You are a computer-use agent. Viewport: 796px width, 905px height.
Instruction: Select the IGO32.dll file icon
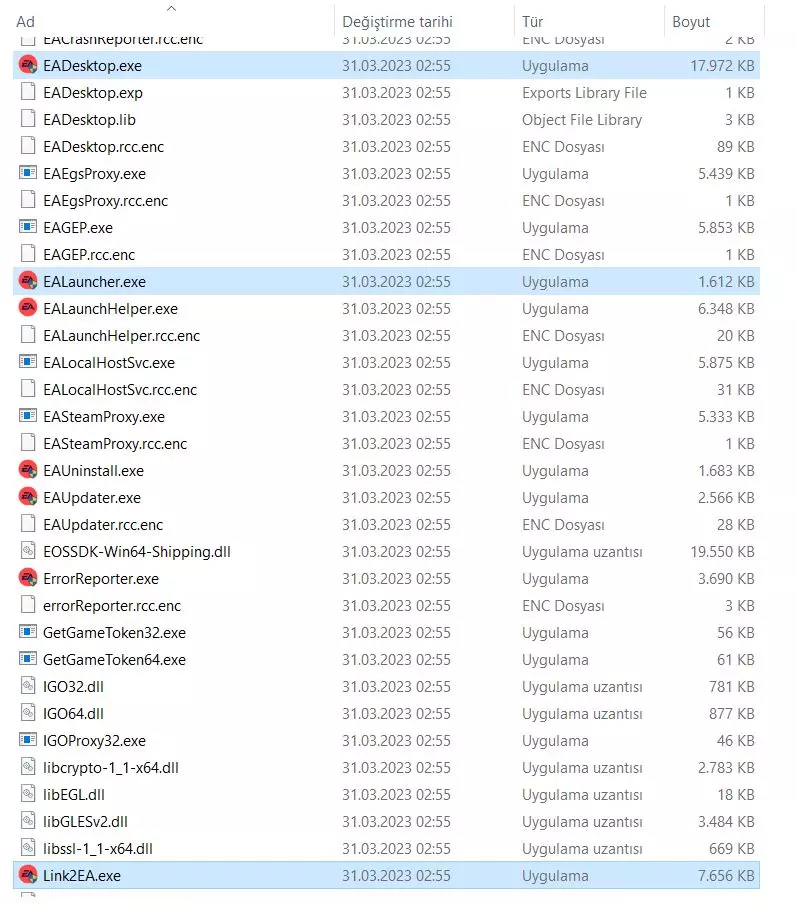point(28,686)
